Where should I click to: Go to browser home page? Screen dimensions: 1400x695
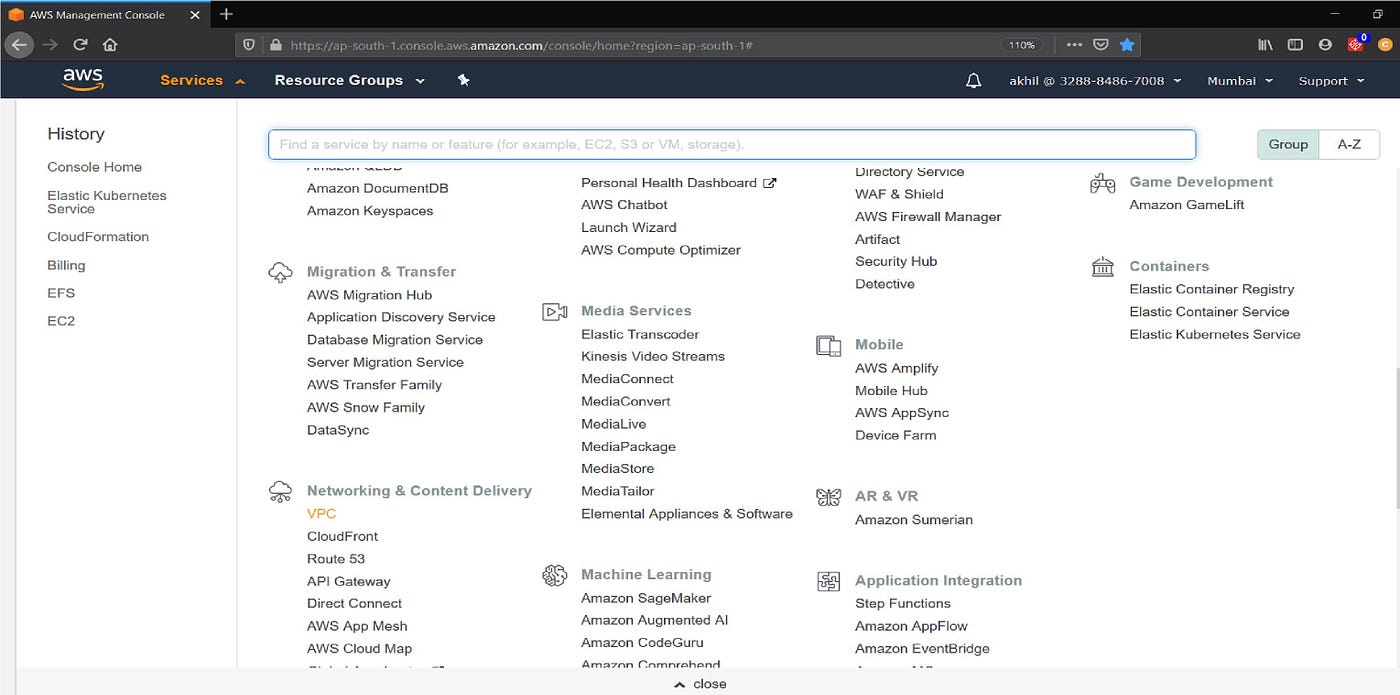tap(110, 44)
